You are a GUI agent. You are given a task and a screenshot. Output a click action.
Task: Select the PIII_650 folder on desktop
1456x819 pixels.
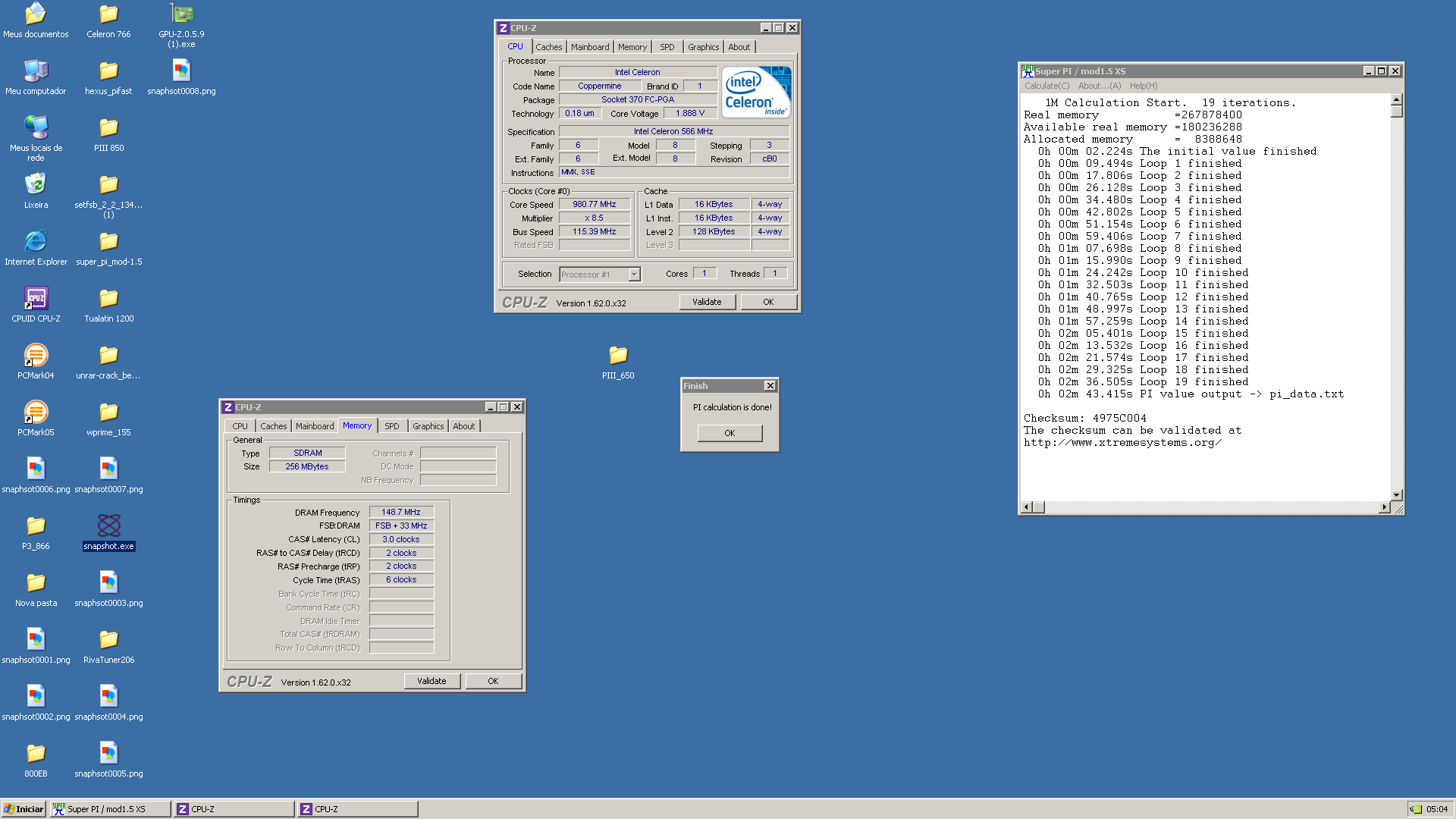click(x=618, y=362)
